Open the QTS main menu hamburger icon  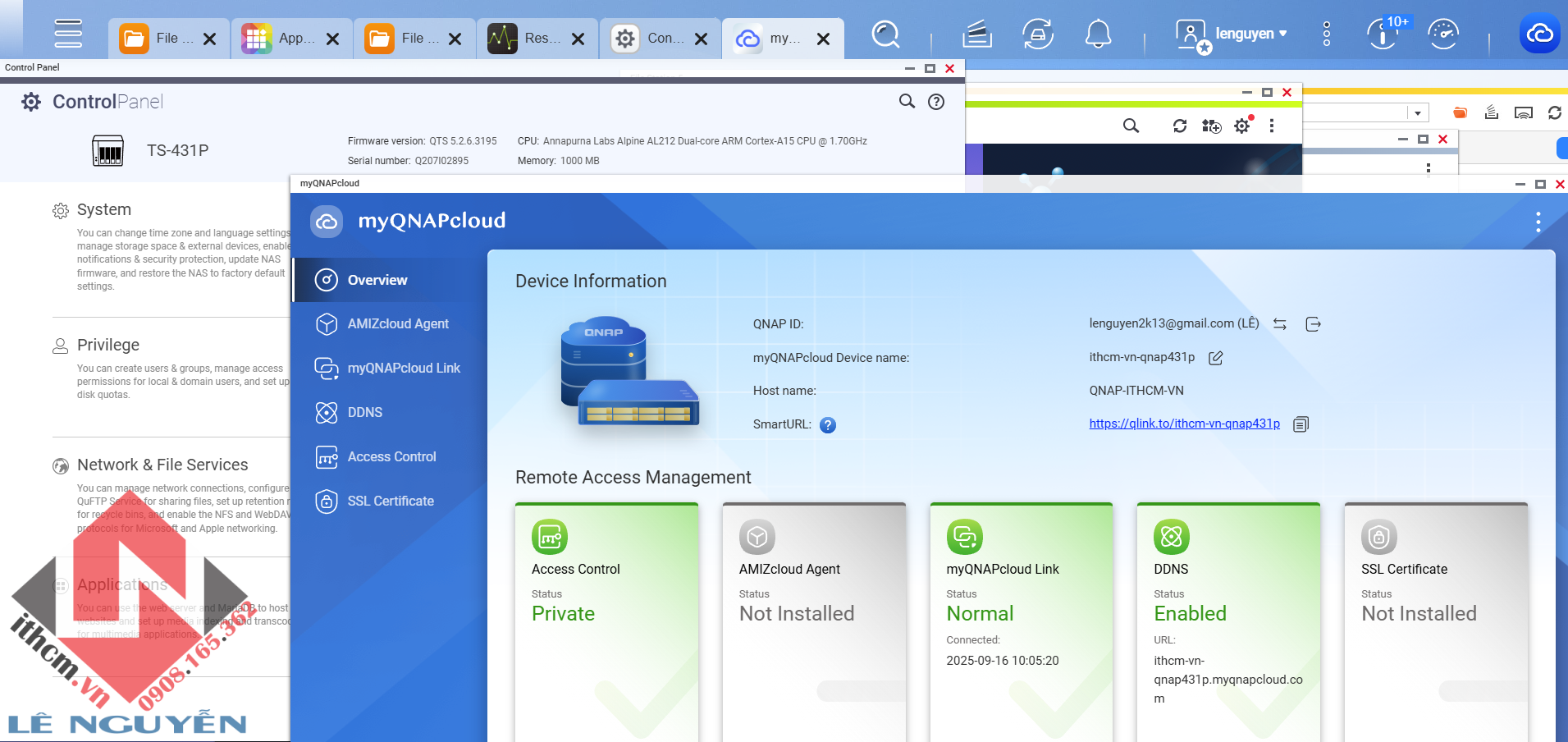68,34
